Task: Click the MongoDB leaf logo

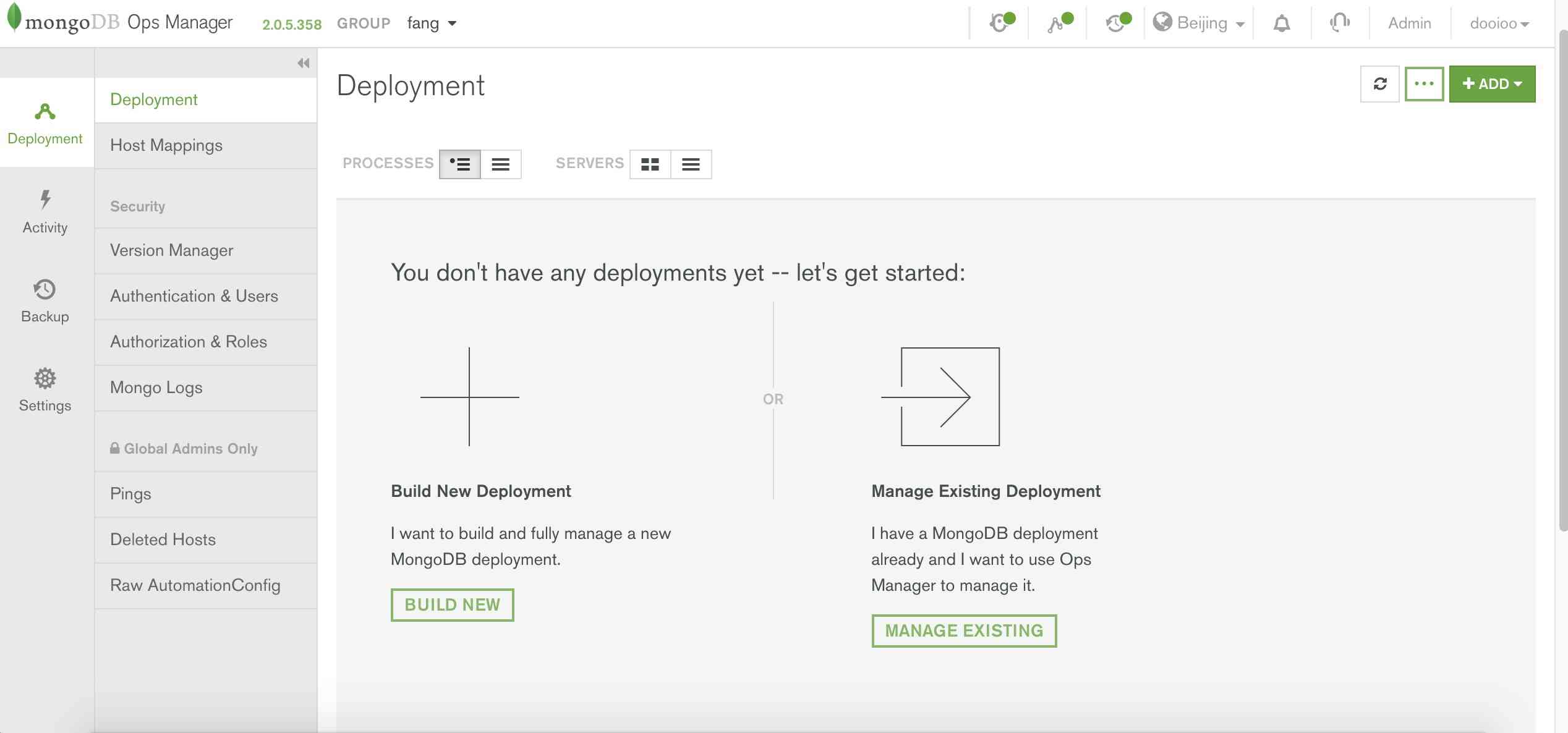Action: [x=14, y=17]
